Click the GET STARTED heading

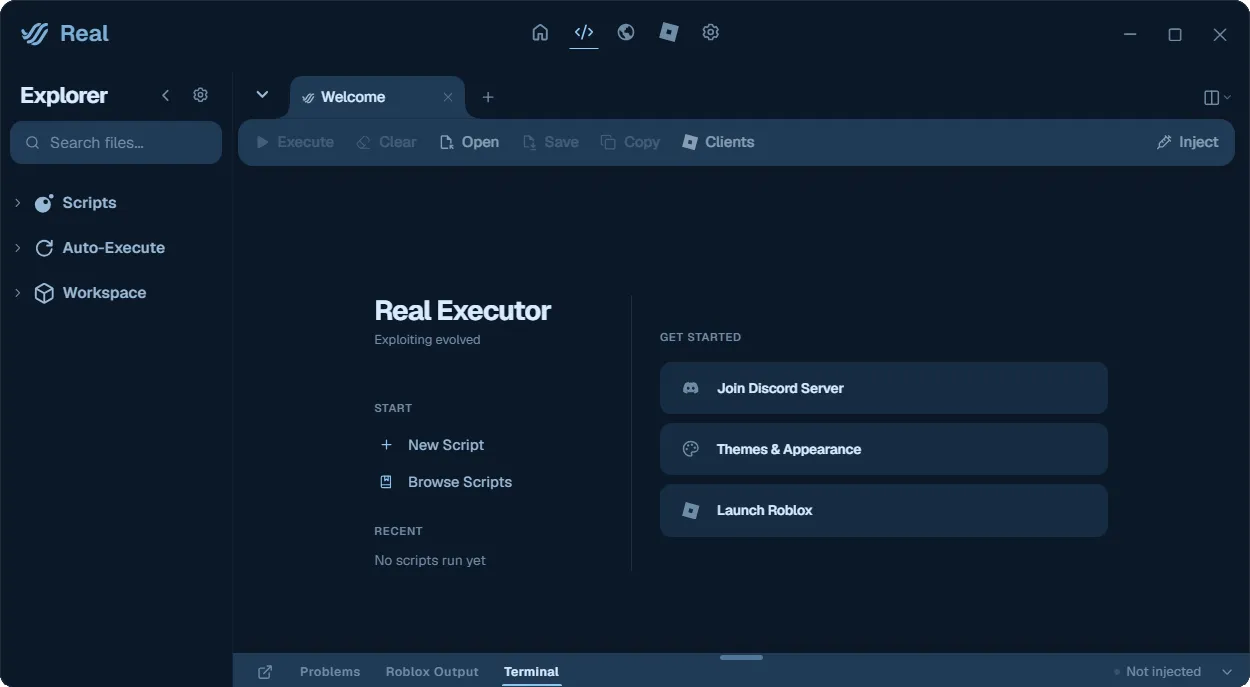700,337
